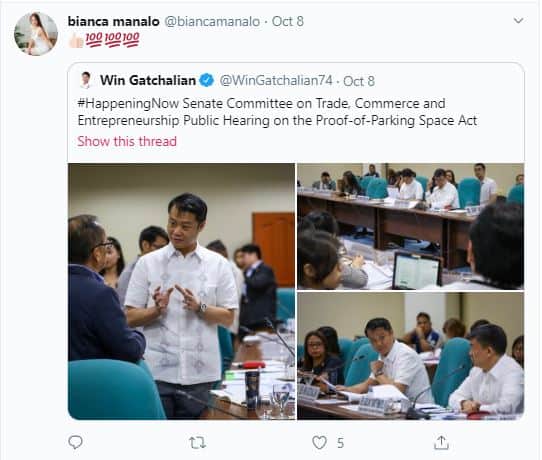The height and width of the screenshot is (460, 542).
Task: Open bianca manalo's profile avatar
Action: pyautogui.click(x=36, y=34)
